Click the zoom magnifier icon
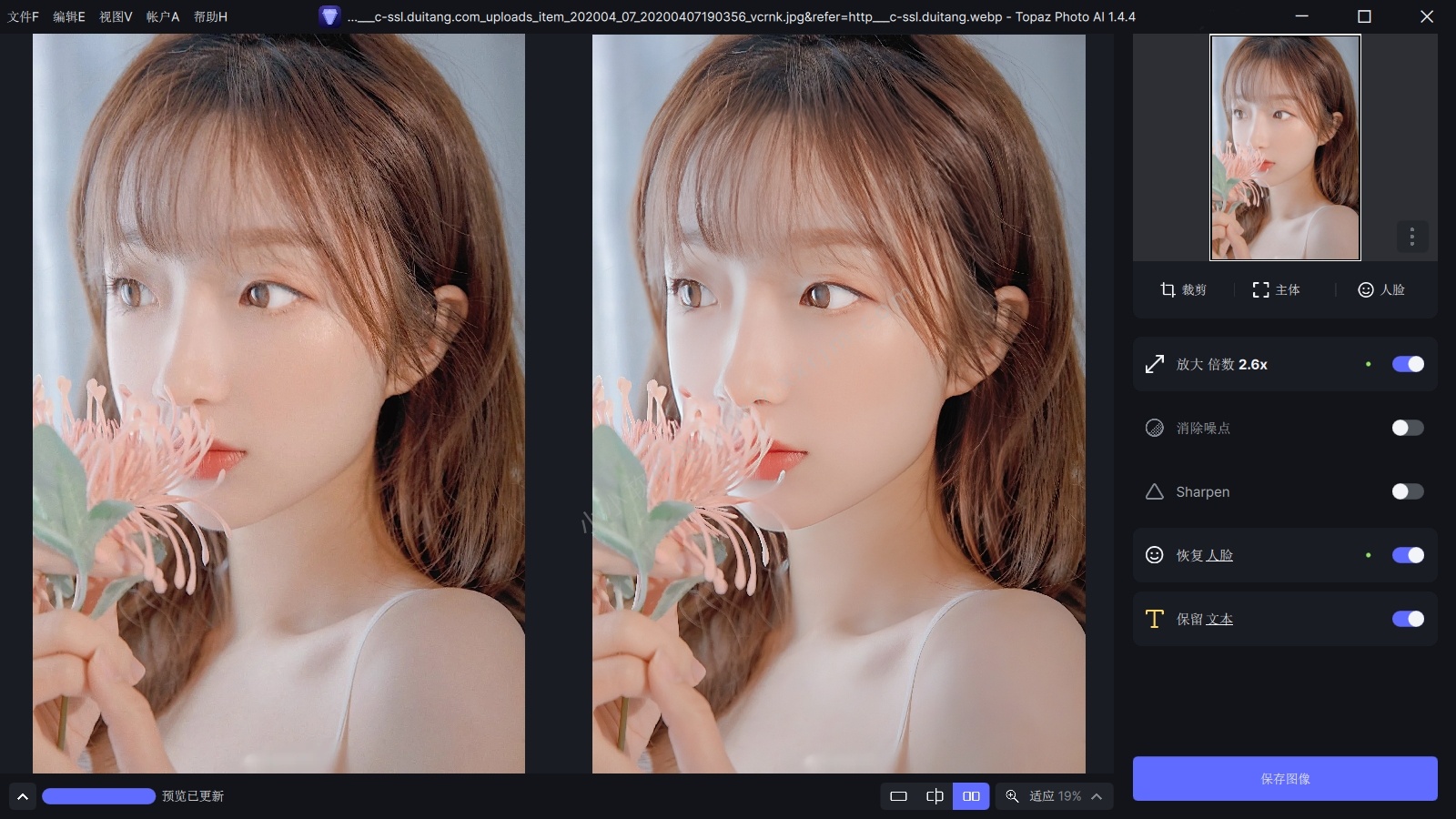 point(1012,796)
